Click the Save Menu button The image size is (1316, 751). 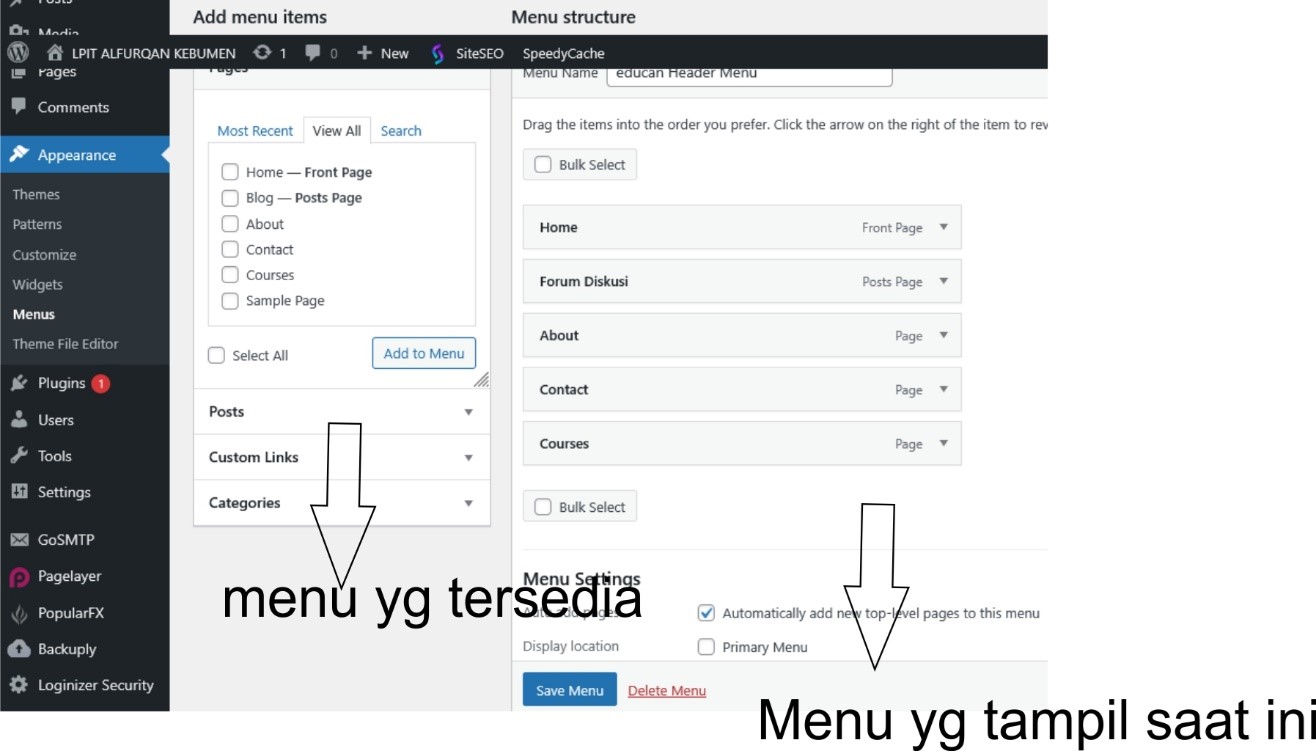coord(569,690)
